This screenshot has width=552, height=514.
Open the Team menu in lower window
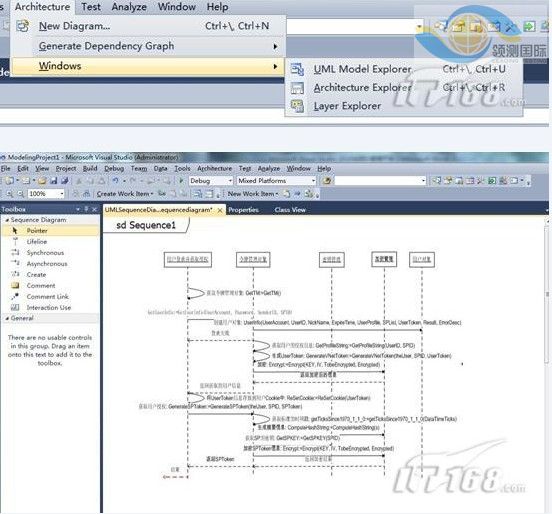(x=139, y=168)
